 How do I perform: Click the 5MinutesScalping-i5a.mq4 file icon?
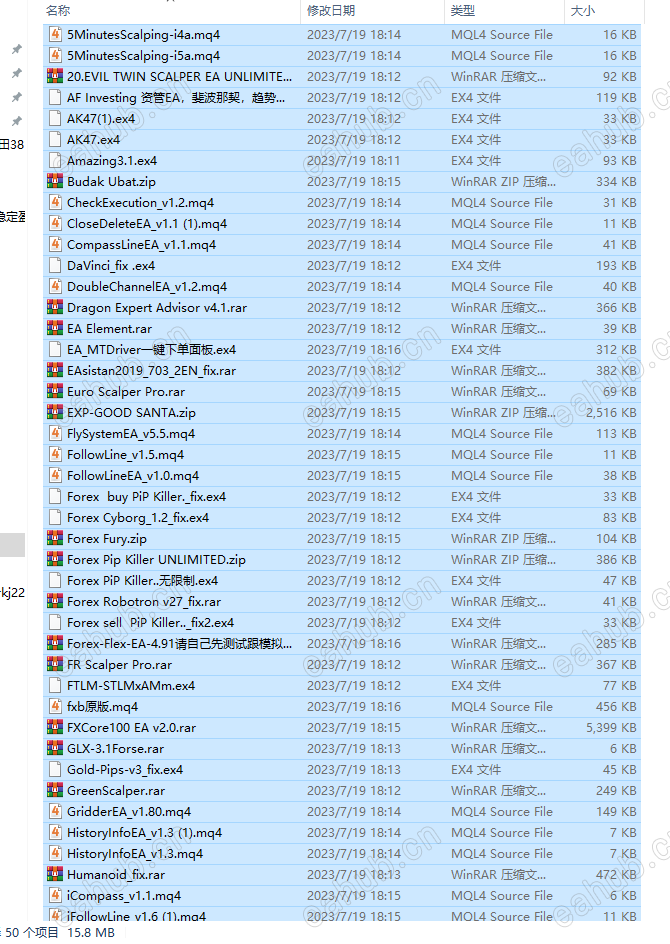click(x=55, y=55)
